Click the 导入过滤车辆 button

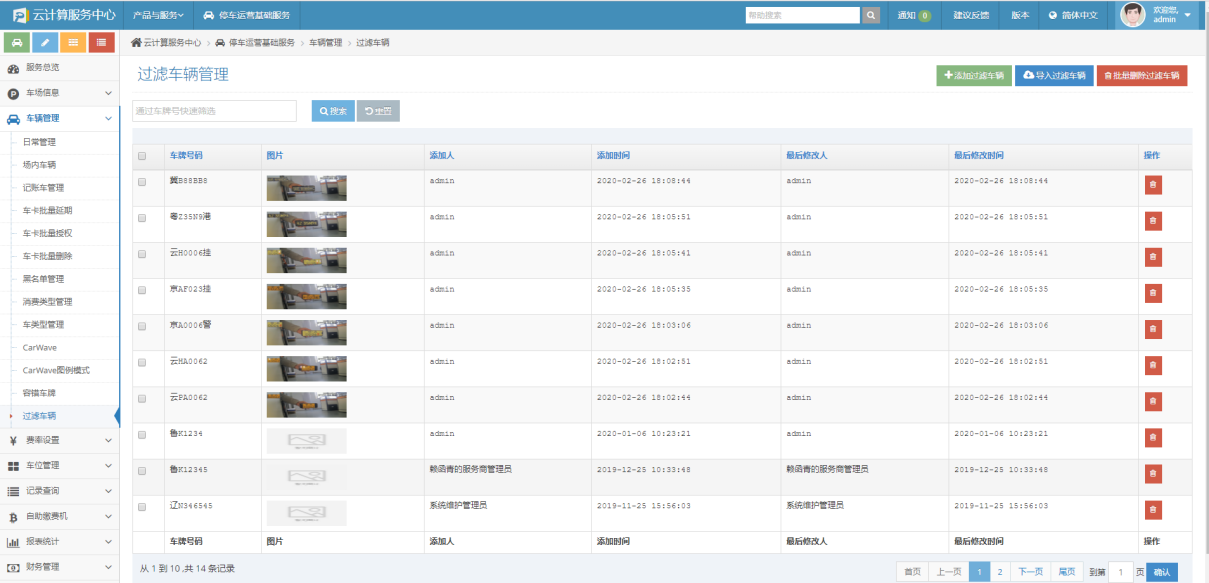click(1054, 76)
